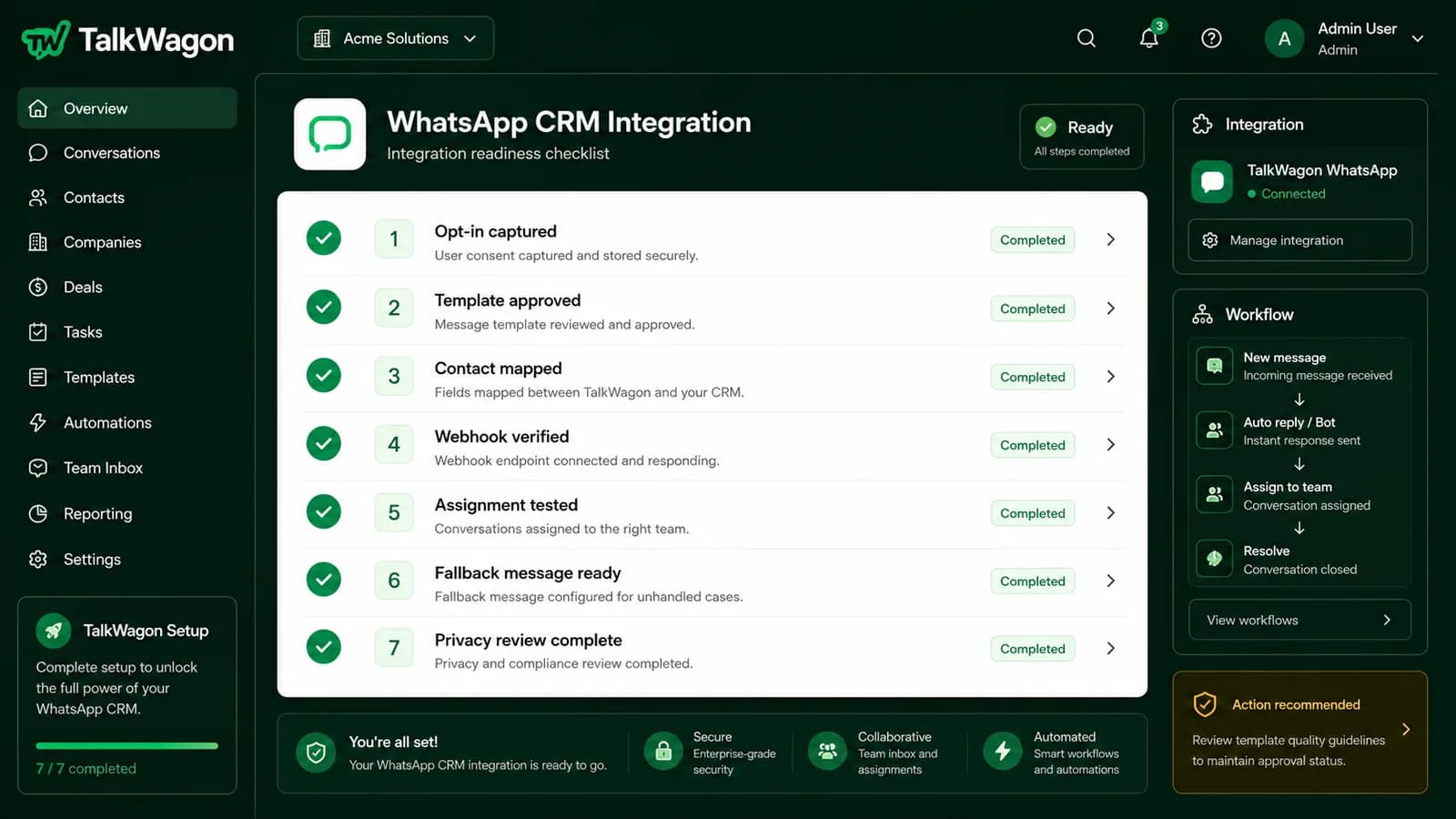Click the Completed badge for Webhook verified
1456x819 pixels.
pyautogui.click(x=1033, y=445)
